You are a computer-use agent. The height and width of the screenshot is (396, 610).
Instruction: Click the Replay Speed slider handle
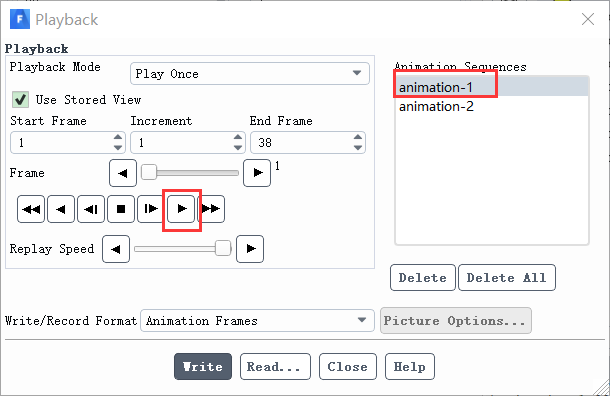(x=223, y=248)
